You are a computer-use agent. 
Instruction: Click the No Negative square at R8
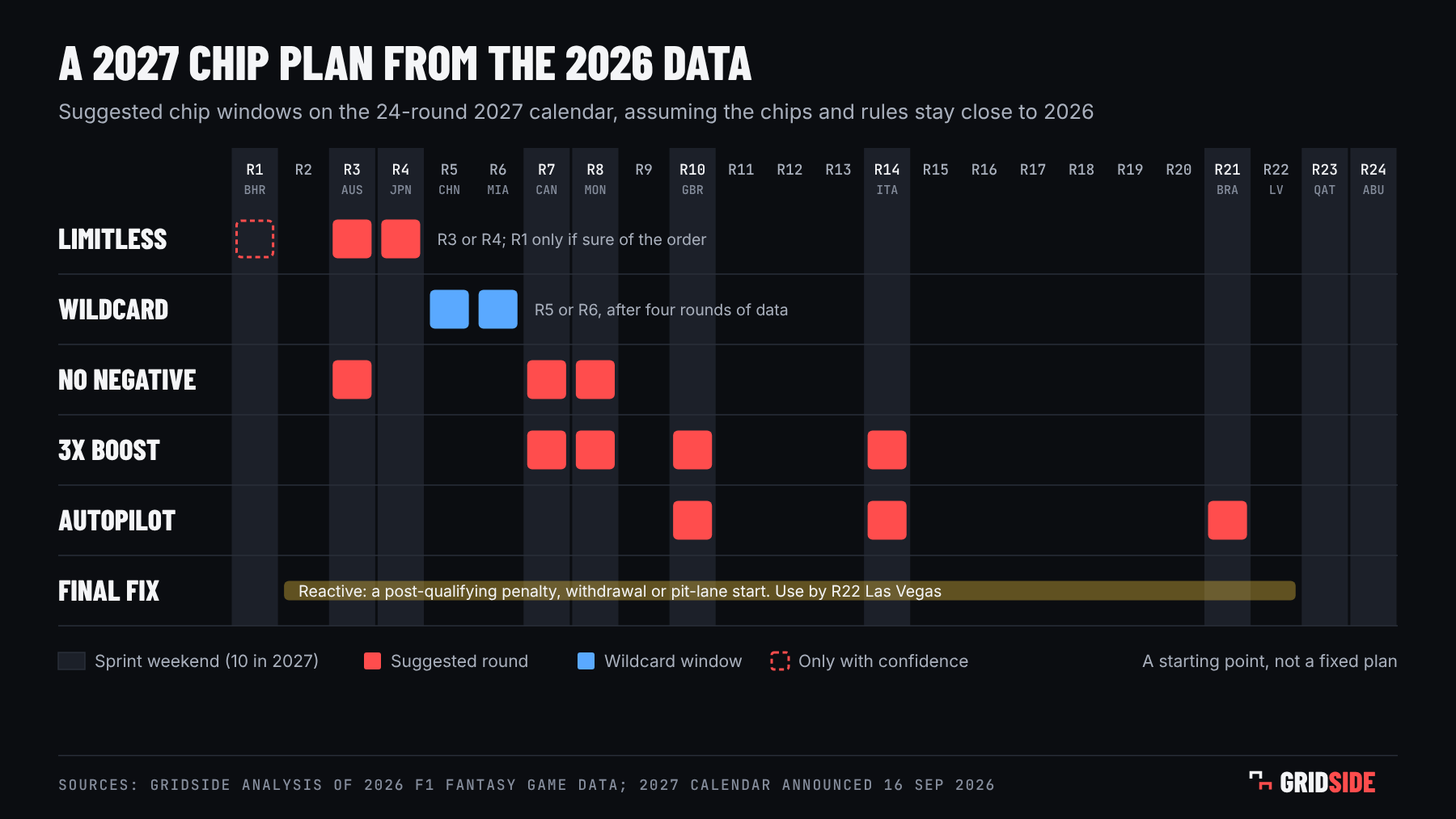click(595, 379)
